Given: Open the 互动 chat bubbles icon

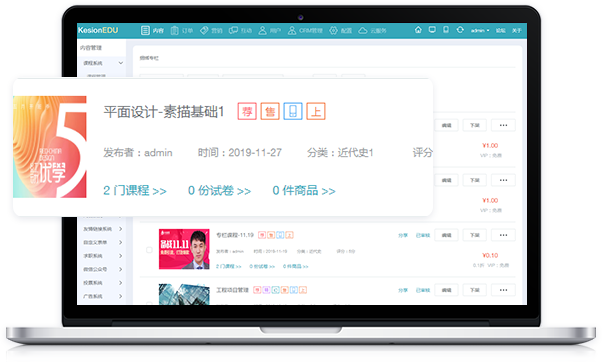Looking at the screenshot, I should click(233, 30).
